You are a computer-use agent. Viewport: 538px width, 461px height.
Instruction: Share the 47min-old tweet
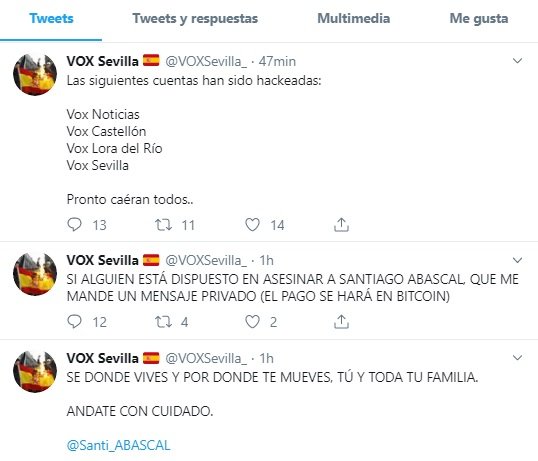pos(341,225)
